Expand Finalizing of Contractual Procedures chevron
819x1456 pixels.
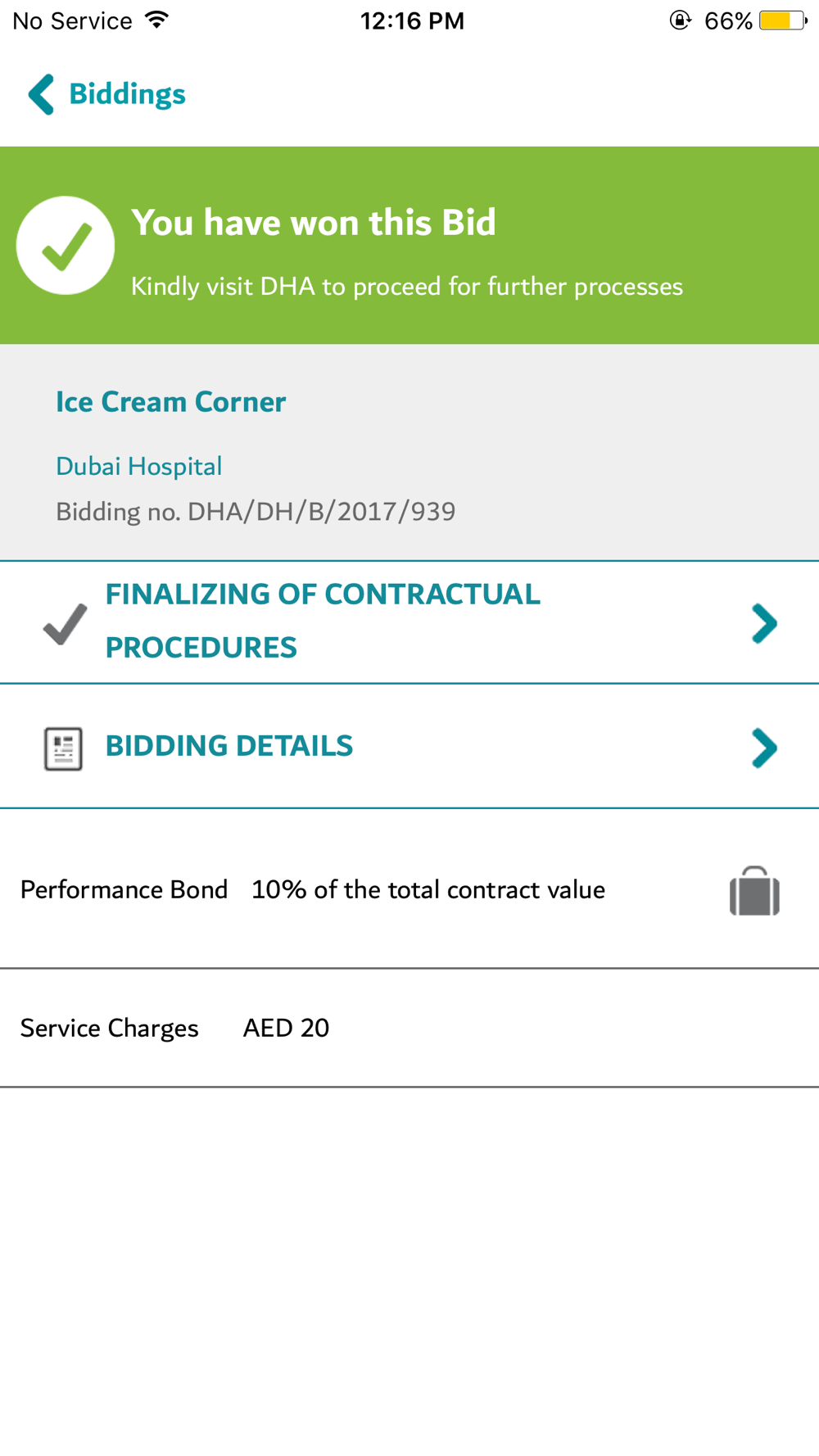click(764, 624)
